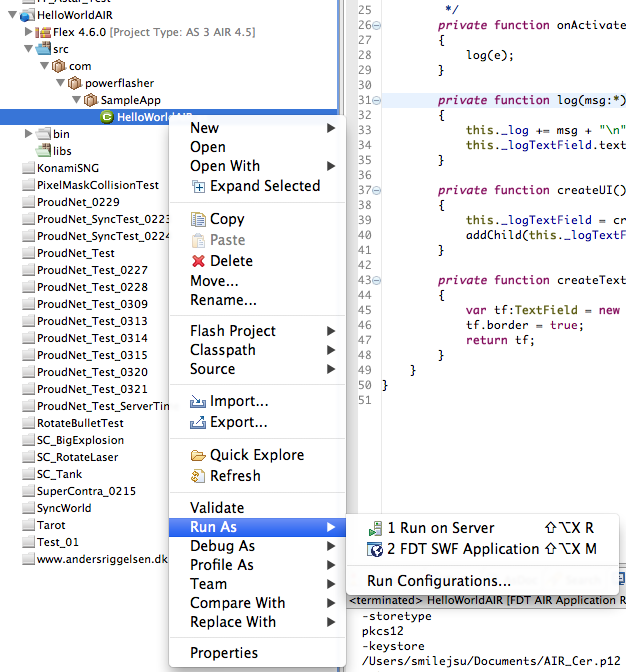Fold the function at line 43

[377, 281]
